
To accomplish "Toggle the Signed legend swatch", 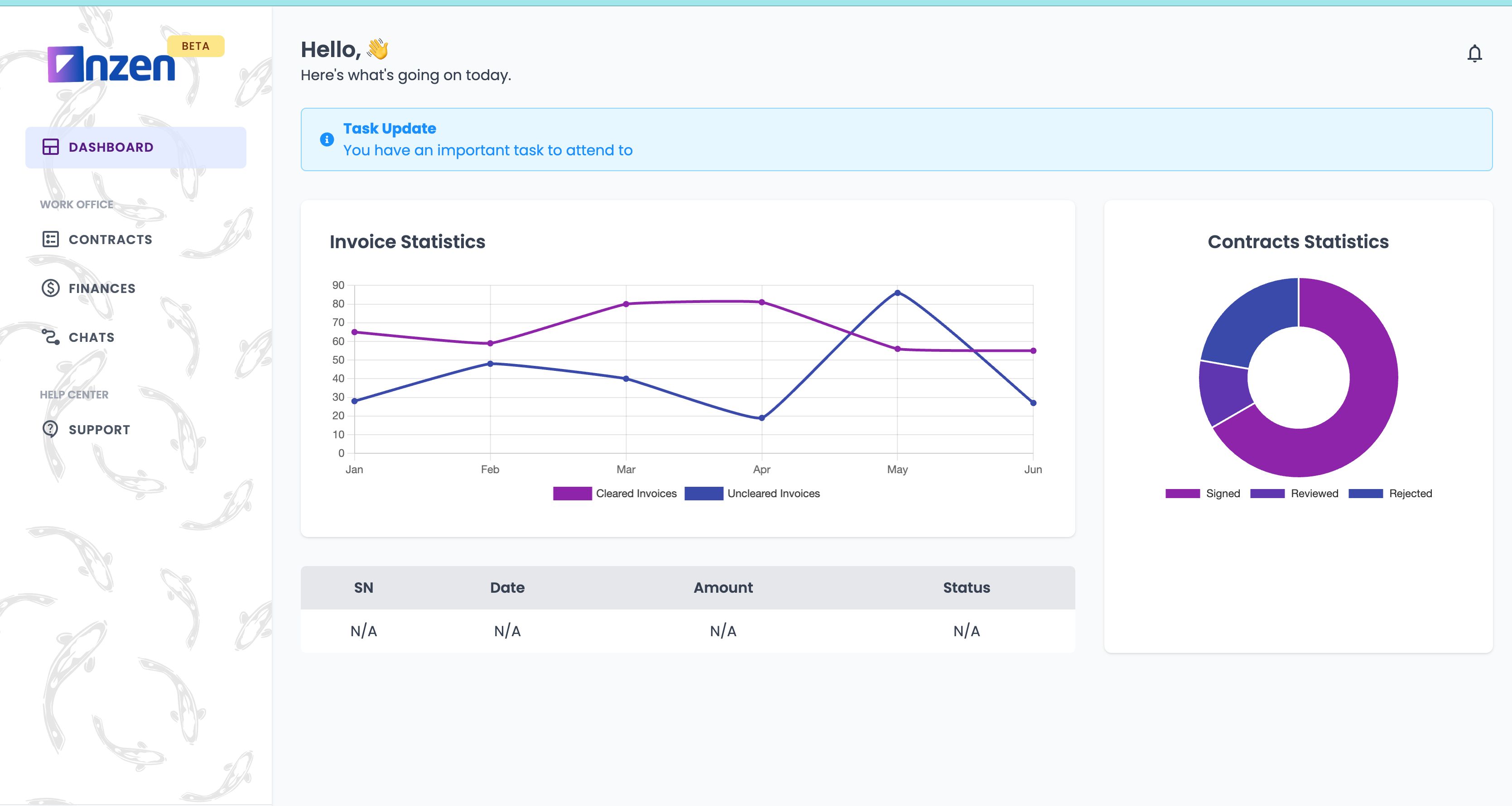I will pyautogui.click(x=1183, y=494).
